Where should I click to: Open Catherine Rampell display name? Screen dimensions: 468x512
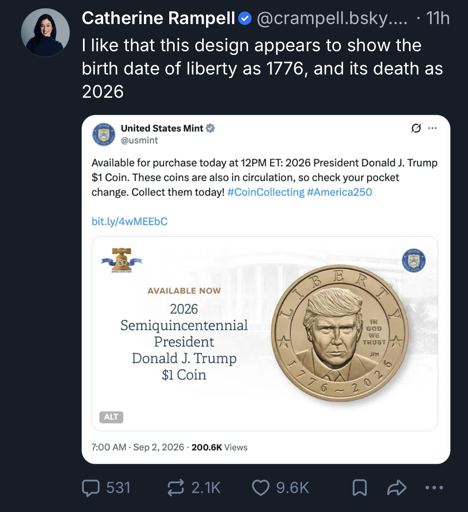159,18
